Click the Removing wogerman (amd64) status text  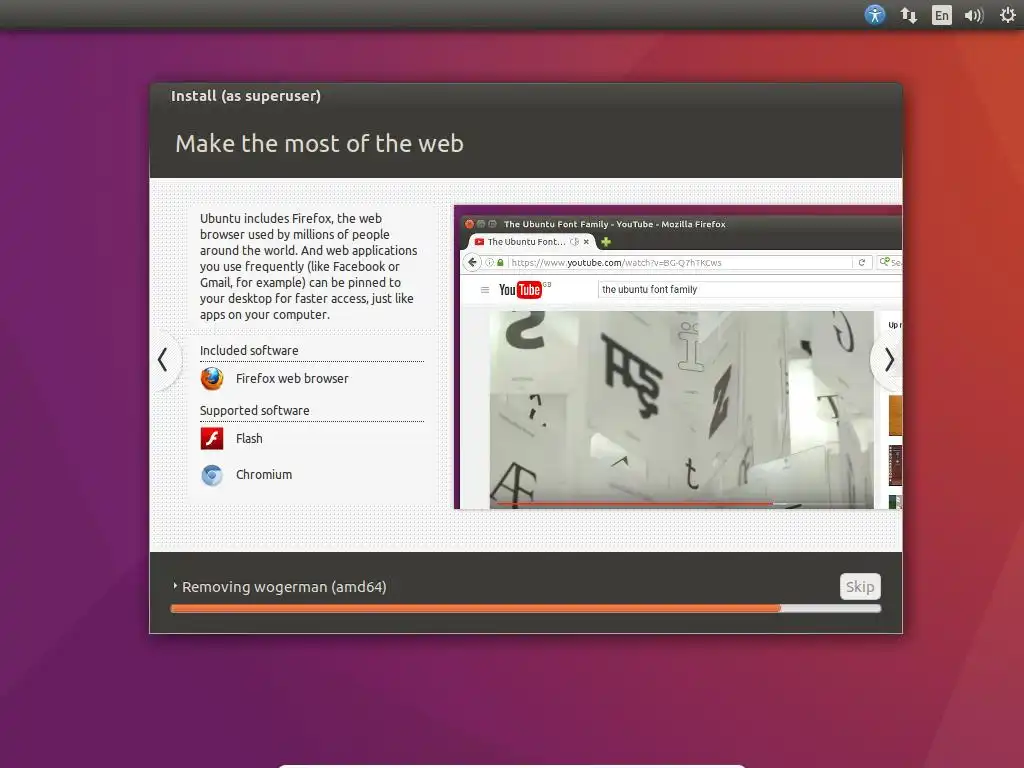[284, 587]
